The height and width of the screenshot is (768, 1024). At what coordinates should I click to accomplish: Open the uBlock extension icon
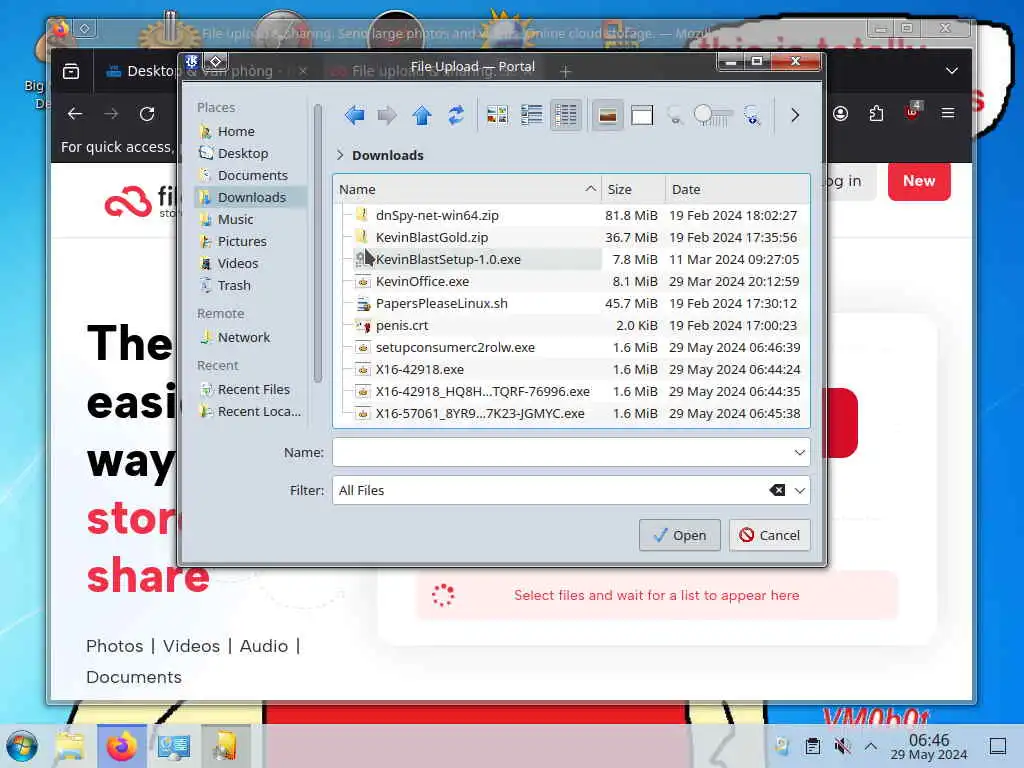pos(912,112)
